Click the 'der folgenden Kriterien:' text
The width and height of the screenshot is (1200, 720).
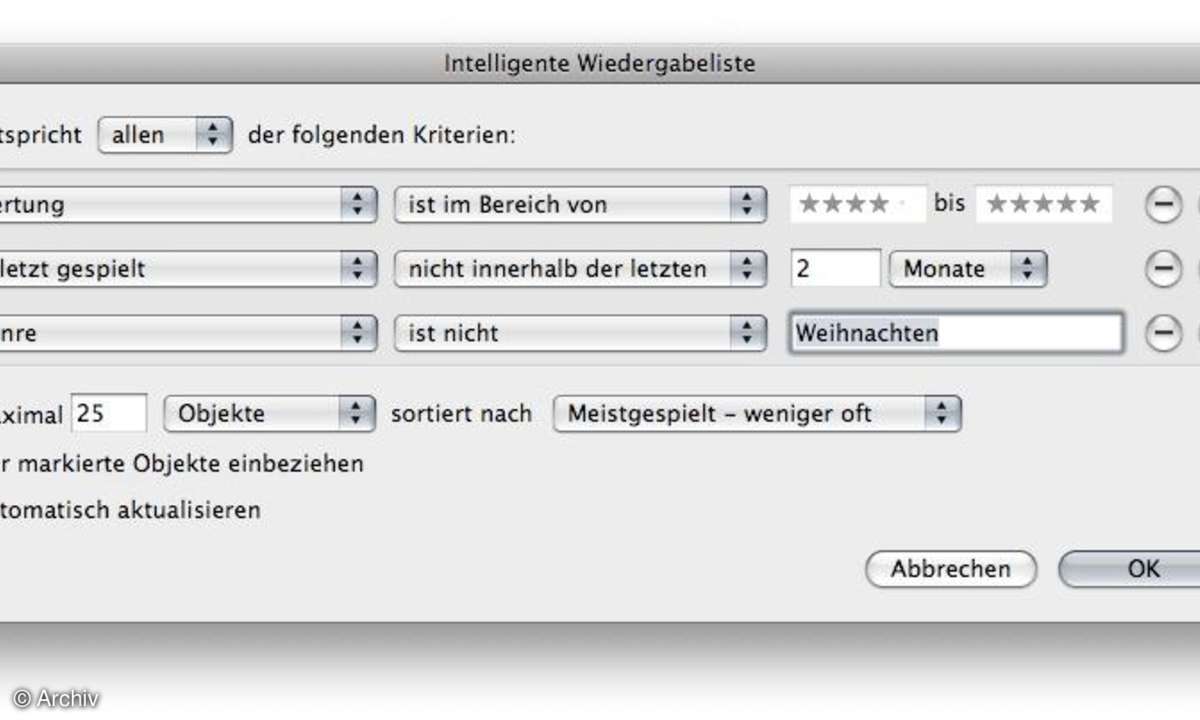pyautogui.click(x=382, y=135)
